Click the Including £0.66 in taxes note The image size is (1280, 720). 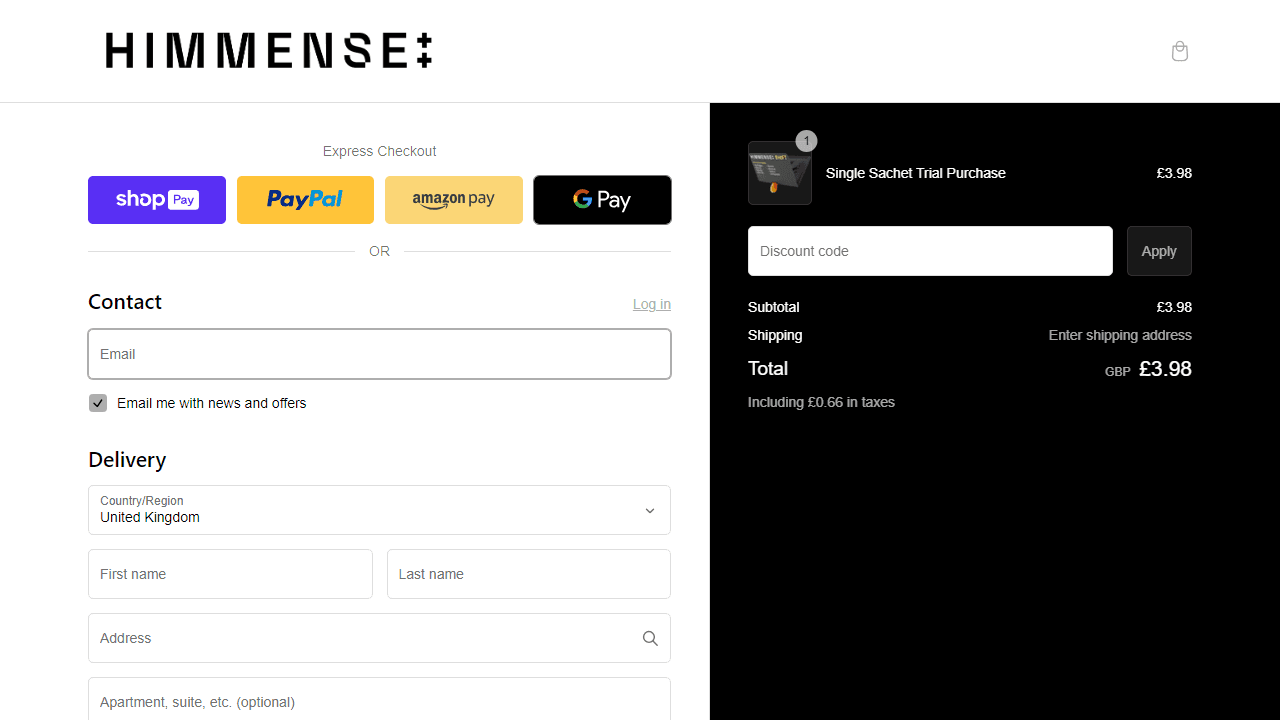(x=821, y=402)
